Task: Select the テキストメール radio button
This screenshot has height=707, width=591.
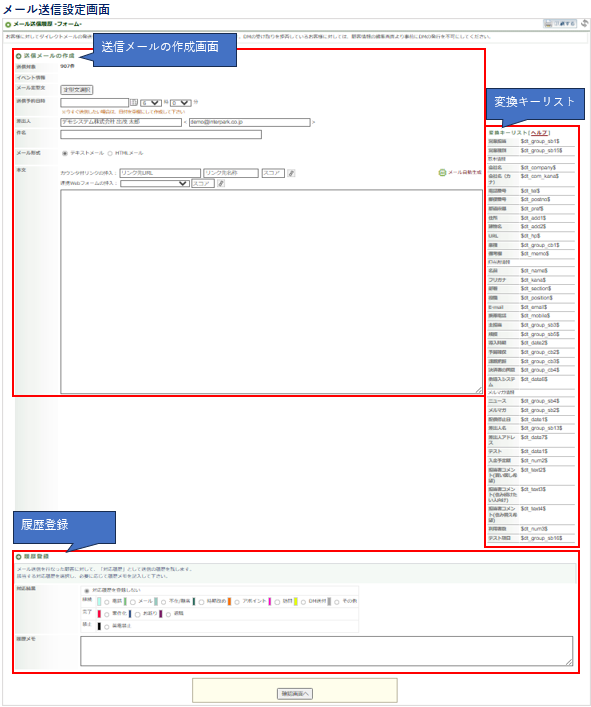Action: pyautogui.click(x=65, y=154)
